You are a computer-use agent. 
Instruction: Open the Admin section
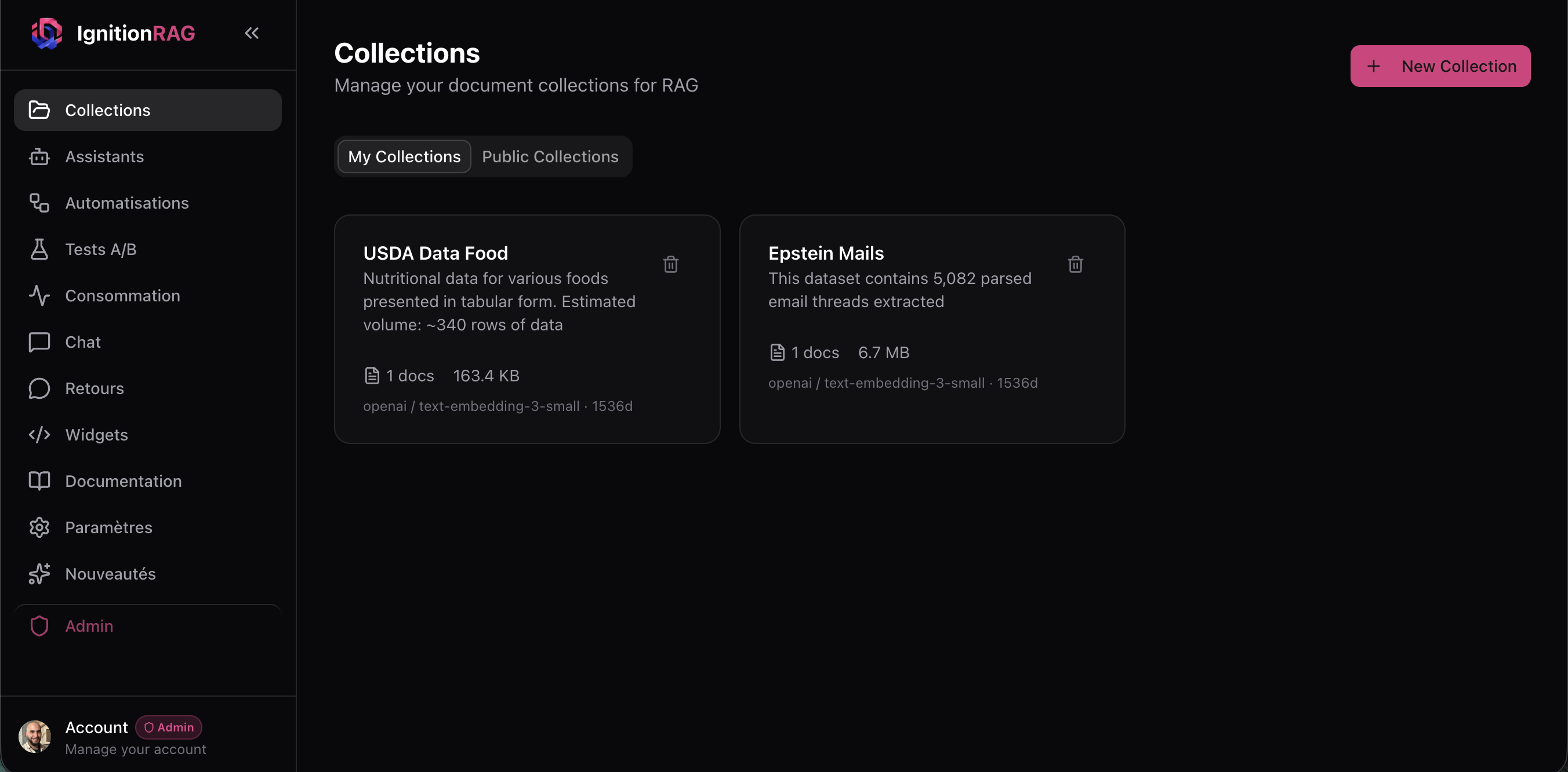[89, 625]
